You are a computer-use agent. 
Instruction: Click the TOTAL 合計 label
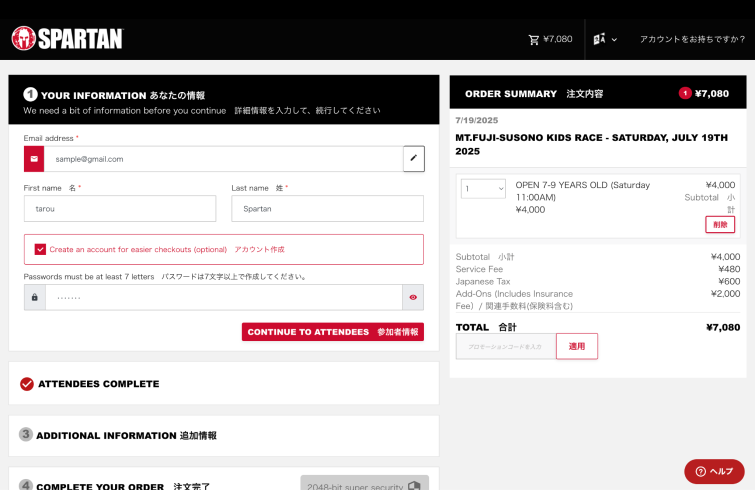[x=486, y=327]
